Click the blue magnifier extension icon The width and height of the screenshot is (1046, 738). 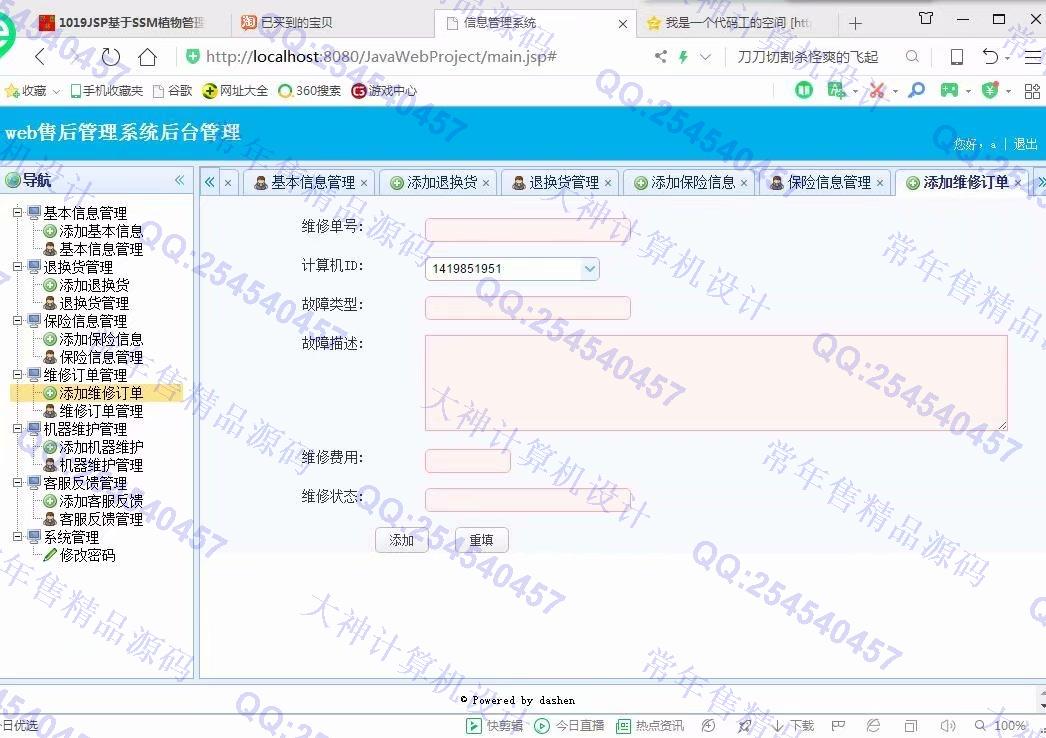pyautogui.click(x=917, y=89)
